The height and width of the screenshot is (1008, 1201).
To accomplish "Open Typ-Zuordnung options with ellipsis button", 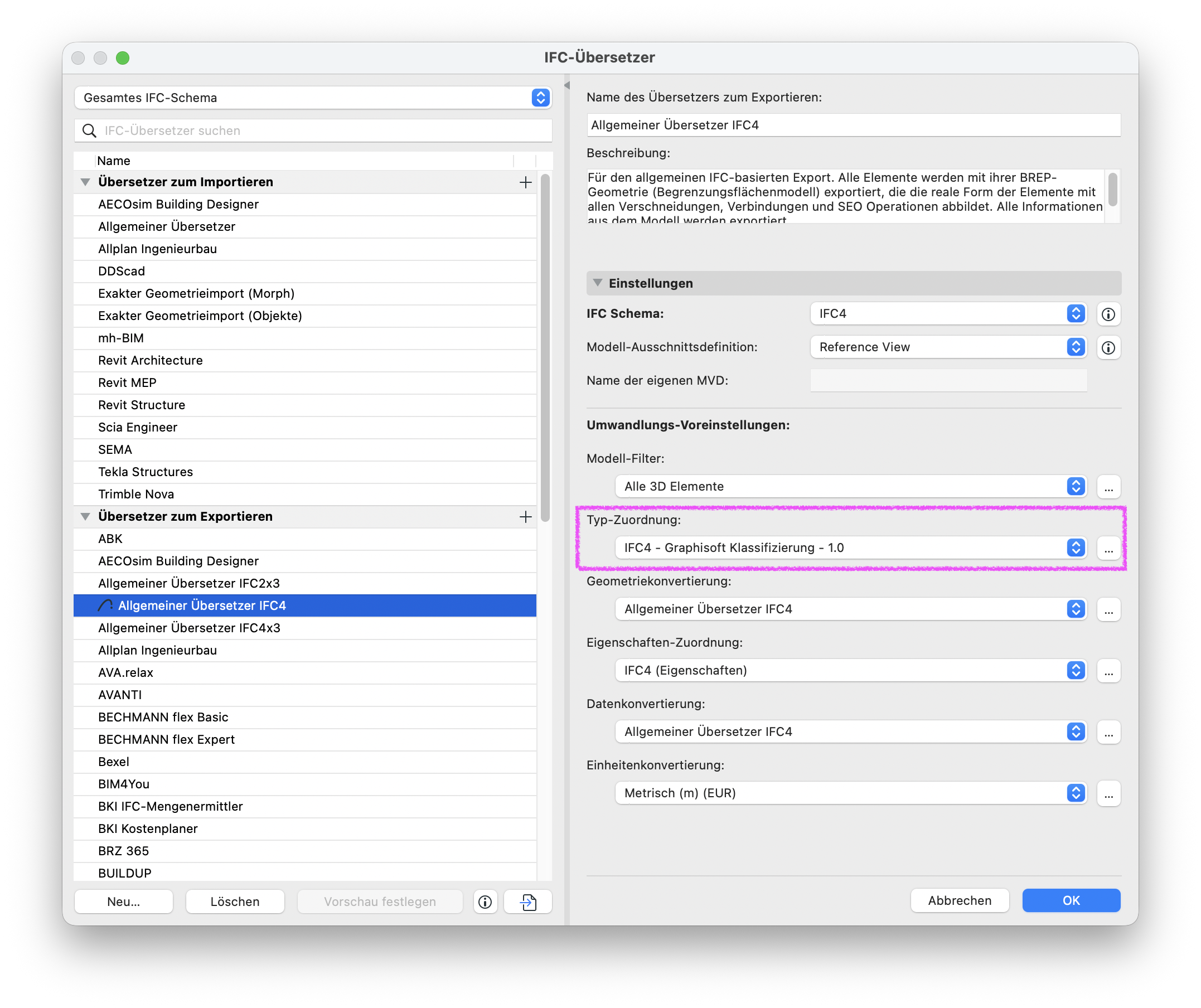I will (x=1108, y=548).
